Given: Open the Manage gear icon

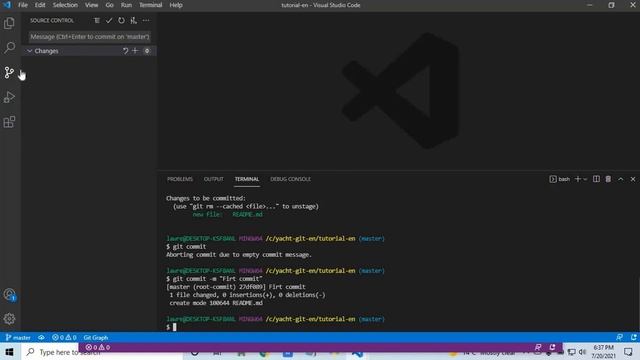Looking at the screenshot, I should coord(9,318).
